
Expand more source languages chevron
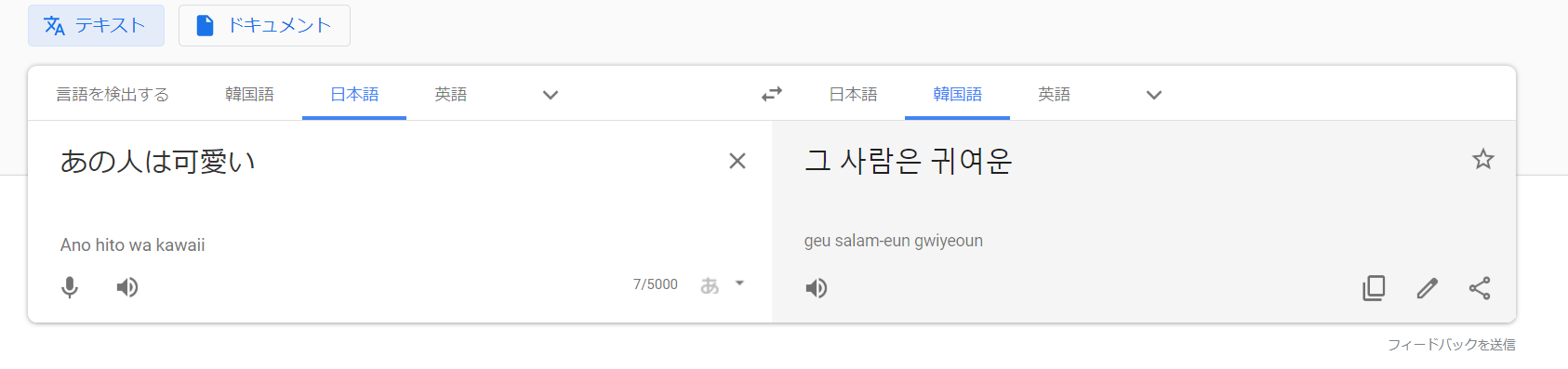[551, 95]
